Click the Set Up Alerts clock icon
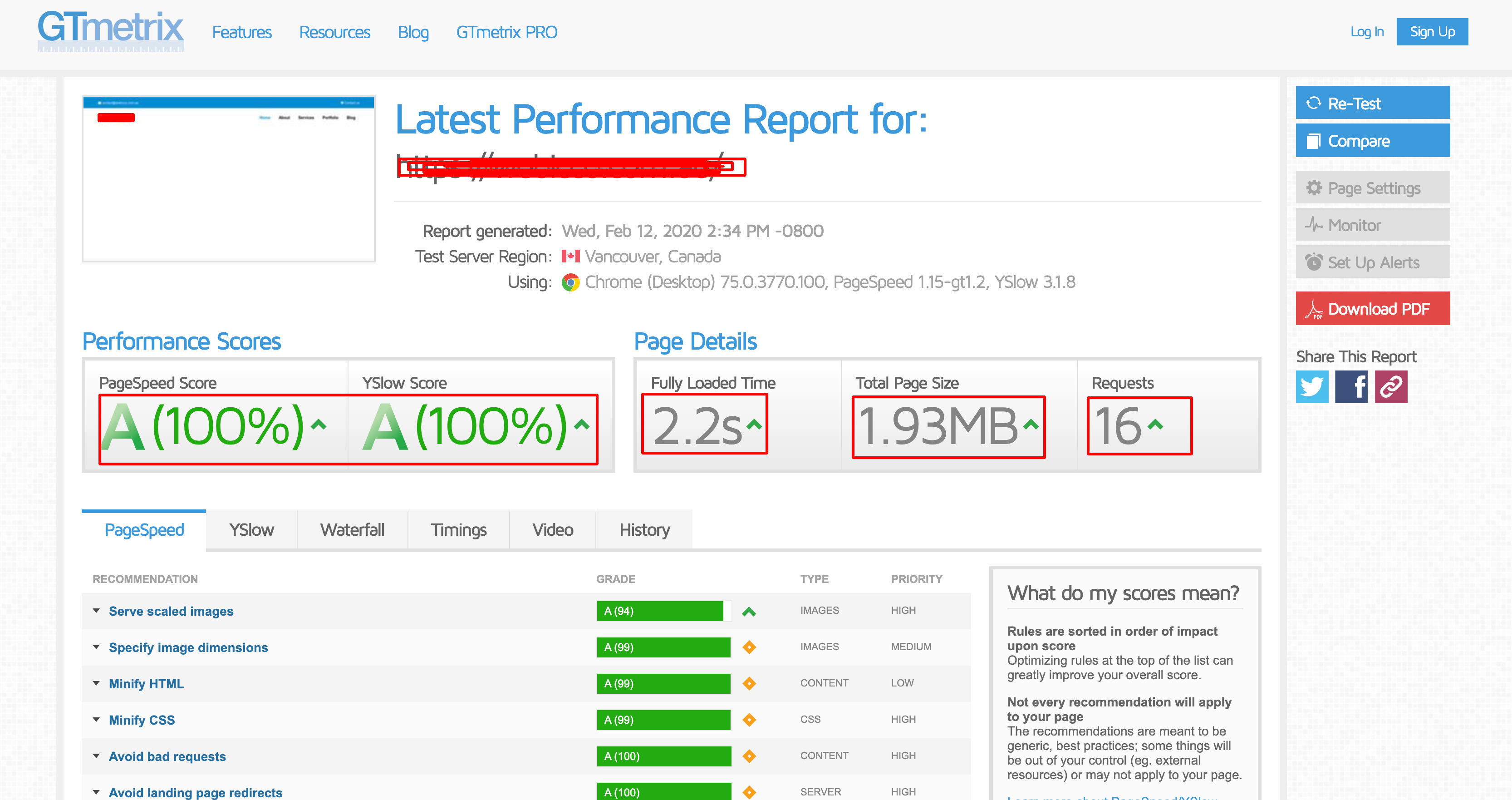 point(1314,262)
